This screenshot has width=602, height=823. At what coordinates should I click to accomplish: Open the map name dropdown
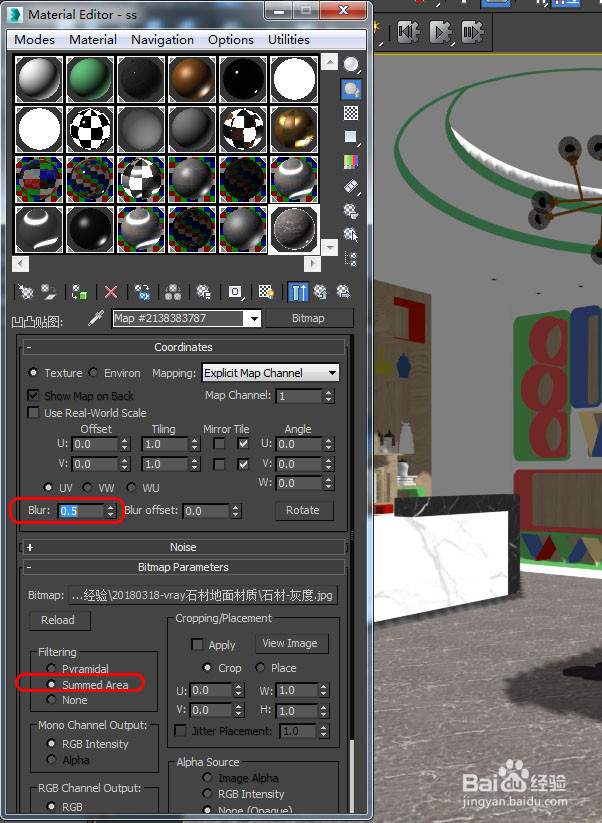tap(254, 318)
